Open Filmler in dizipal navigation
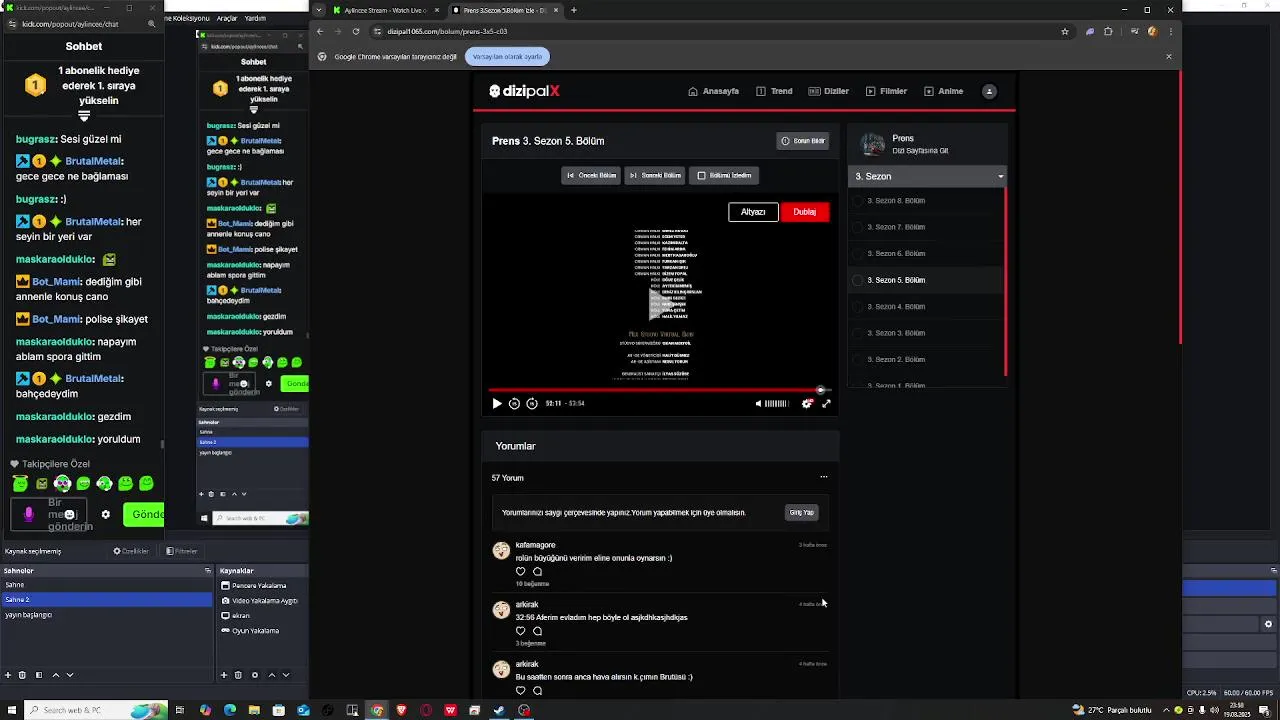1280x720 pixels. (x=887, y=91)
